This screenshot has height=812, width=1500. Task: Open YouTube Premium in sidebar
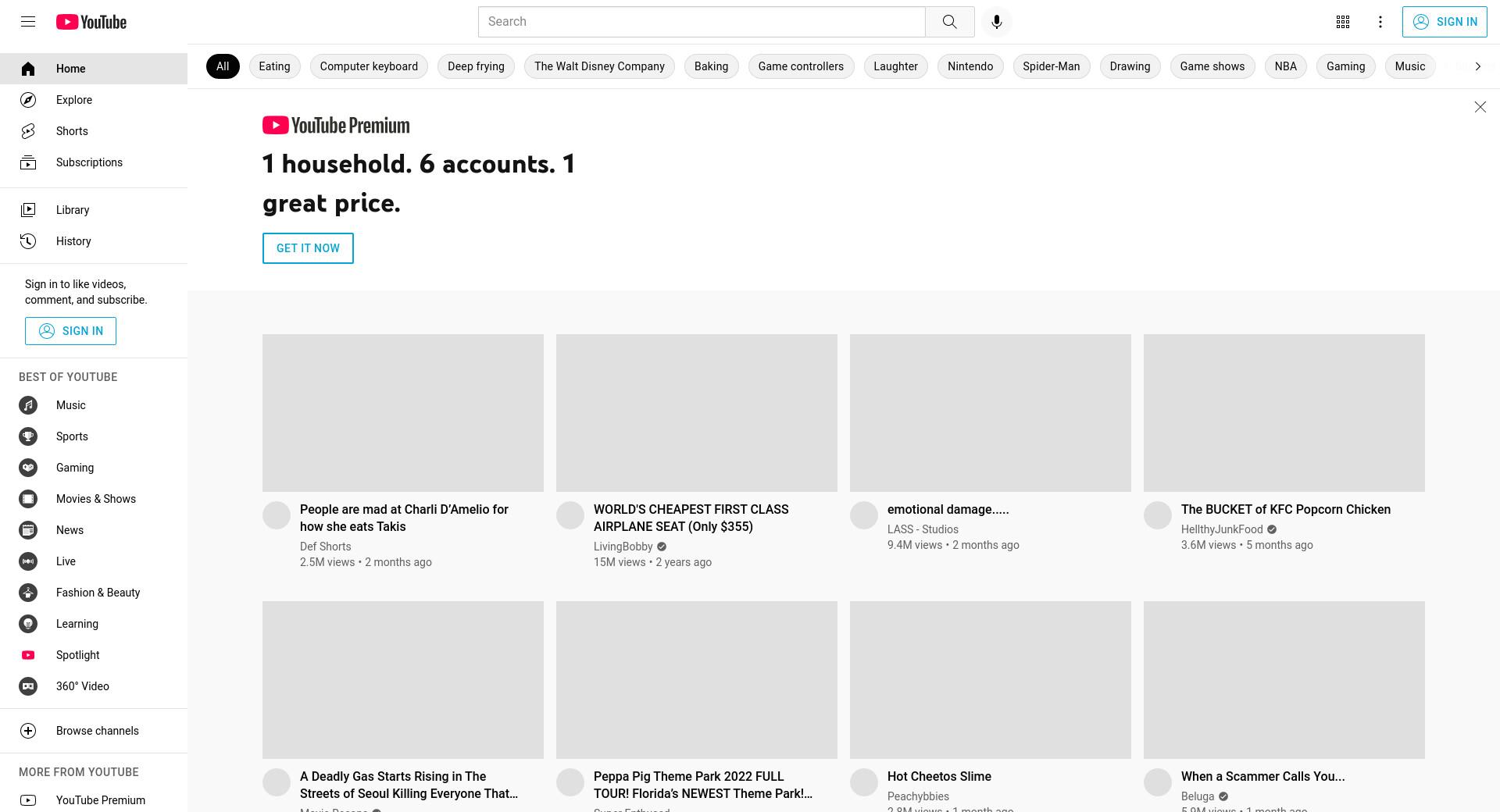pyautogui.click(x=94, y=800)
